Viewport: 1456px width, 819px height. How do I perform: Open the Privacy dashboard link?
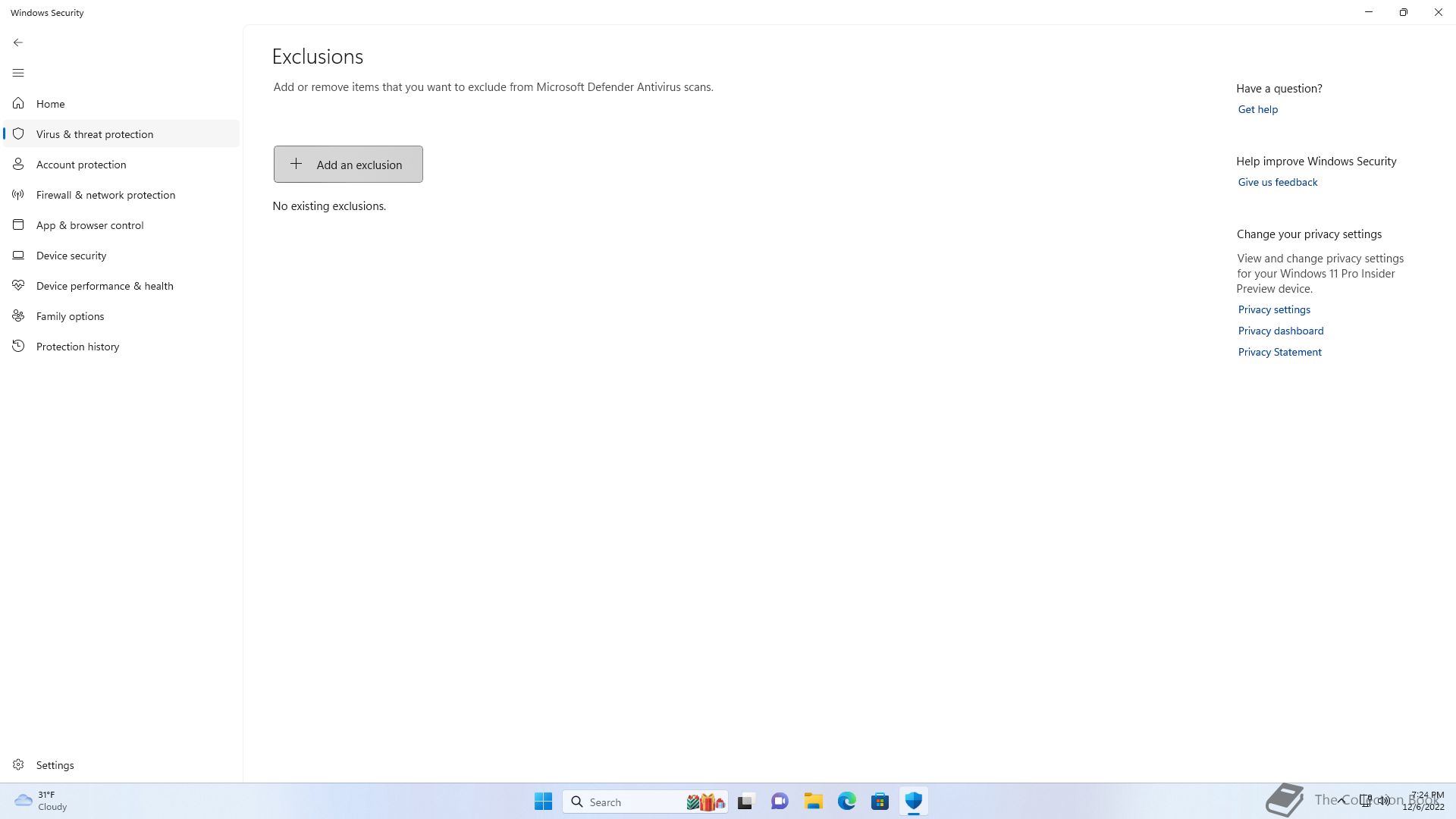(1280, 331)
